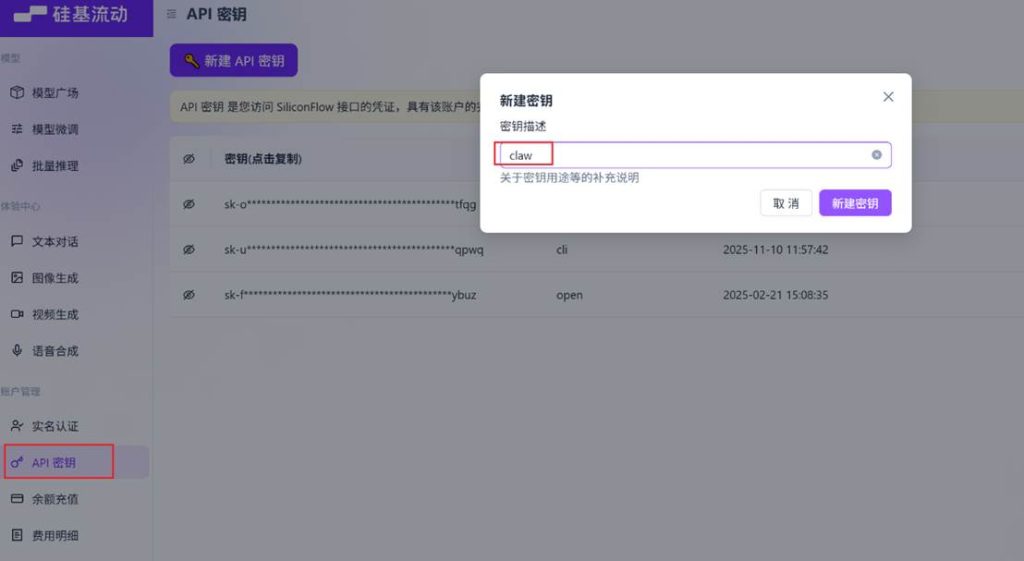
Task: Click 取消 button in the dialog
Action: click(x=785, y=203)
